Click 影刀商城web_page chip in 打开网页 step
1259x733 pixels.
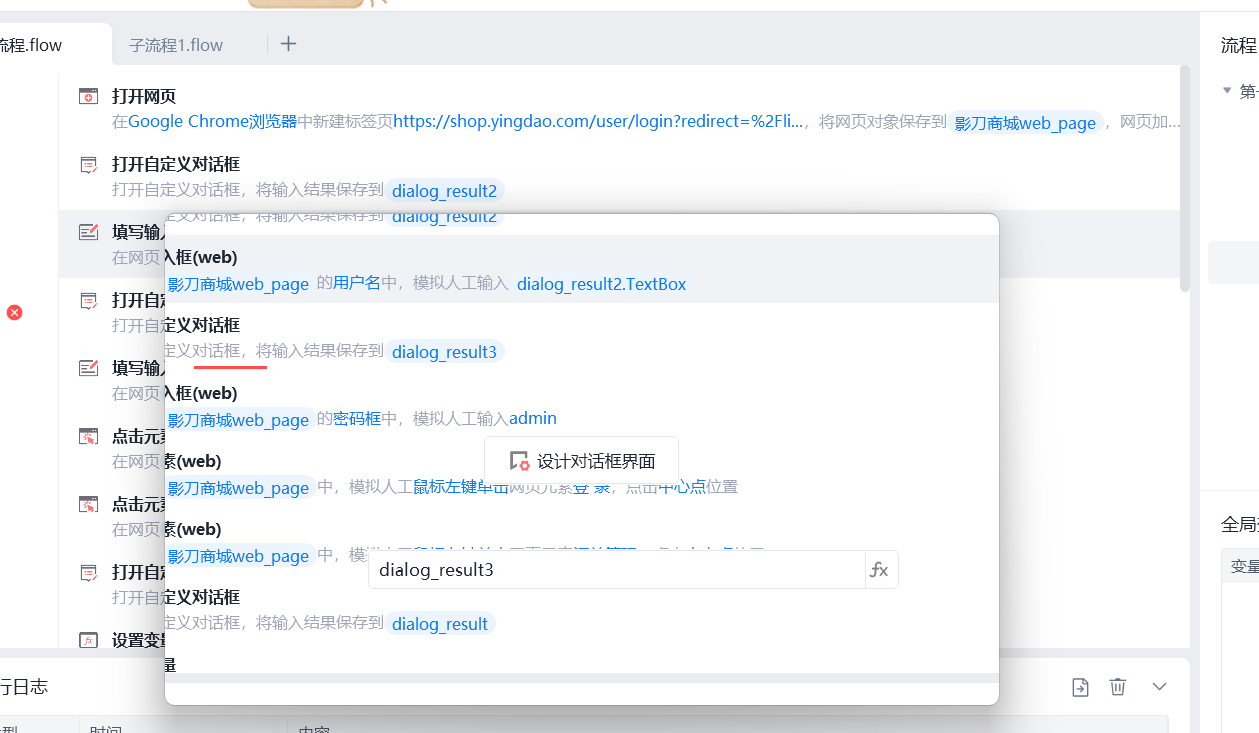[x=1025, y=123]
